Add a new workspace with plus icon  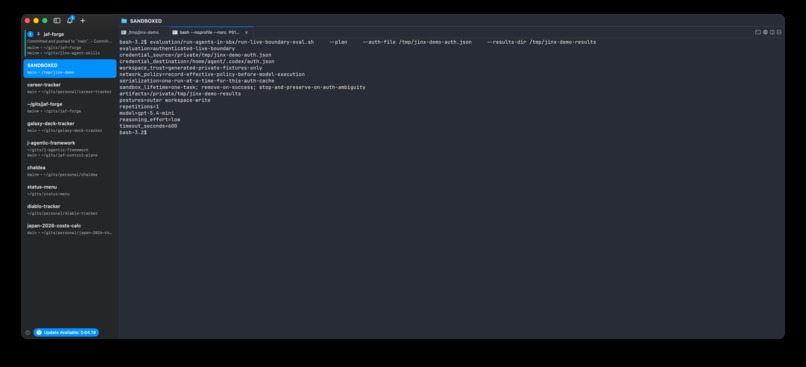(x=83, y=21)
